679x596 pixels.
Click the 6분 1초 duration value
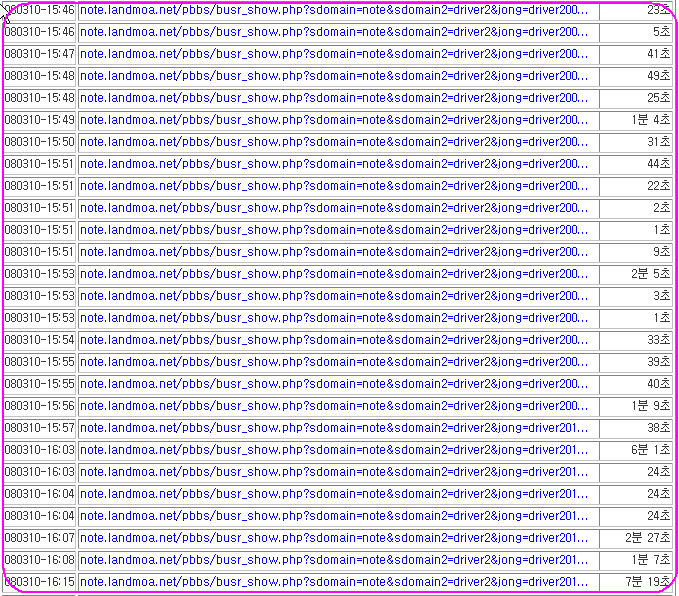click(x=651, y=450)
